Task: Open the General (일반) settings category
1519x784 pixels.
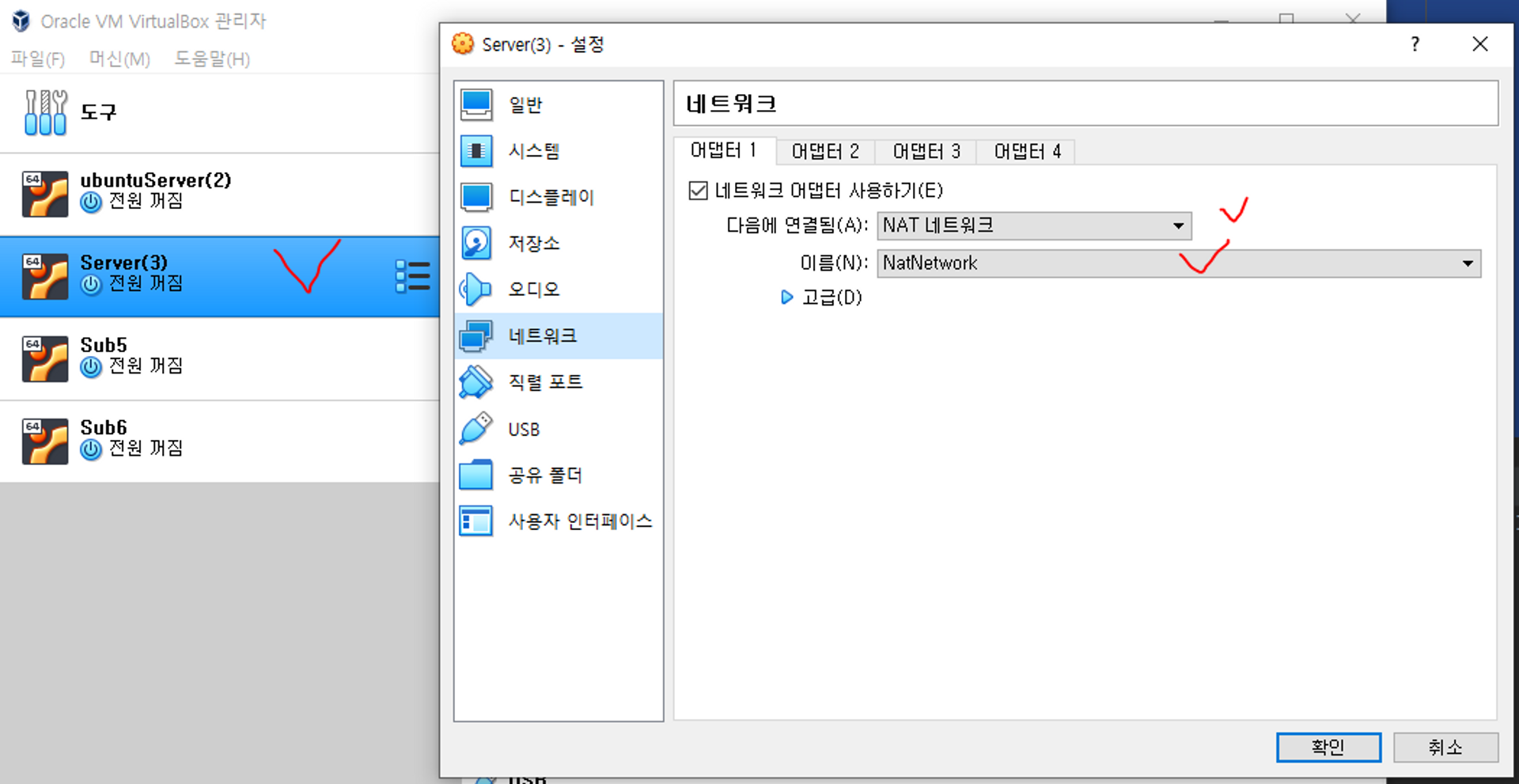Action: pos(559,104)
